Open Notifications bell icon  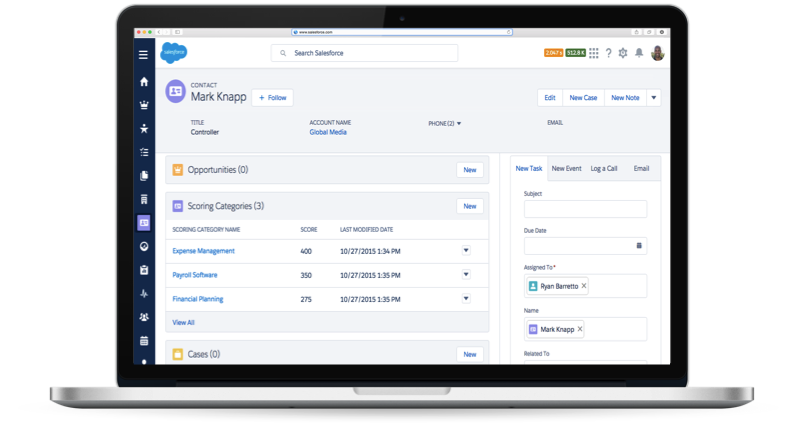(x=639, y=53)
